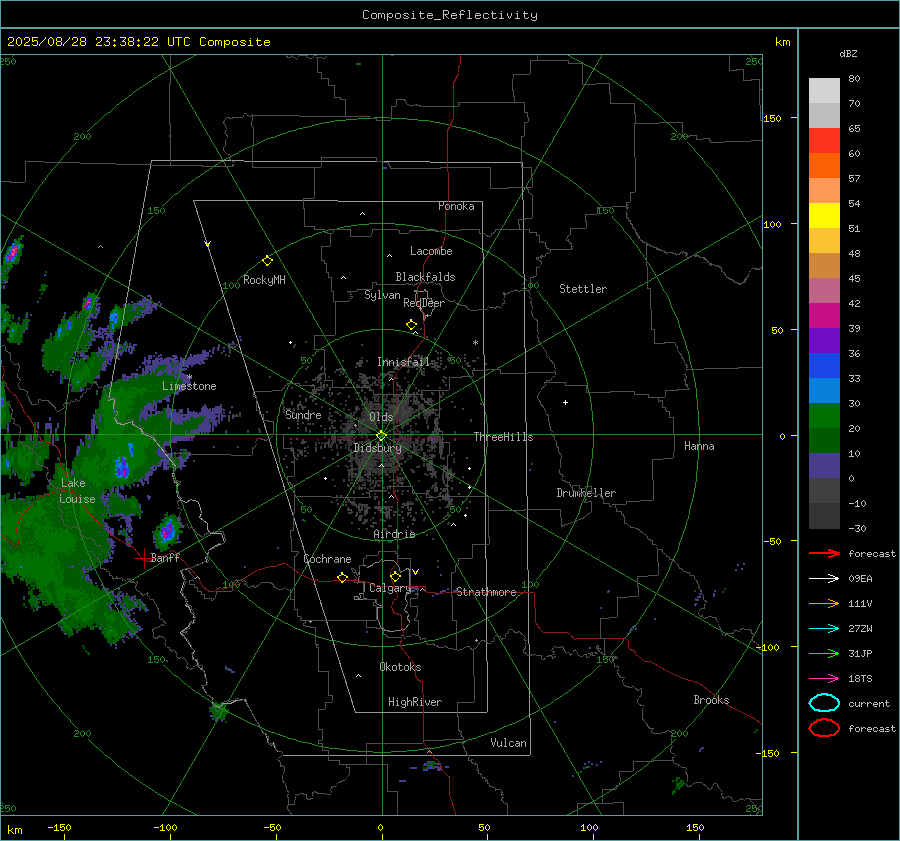900x841 pixels.
Task: Click the intense storm cell near Banff
Action: tap(167, 532)
